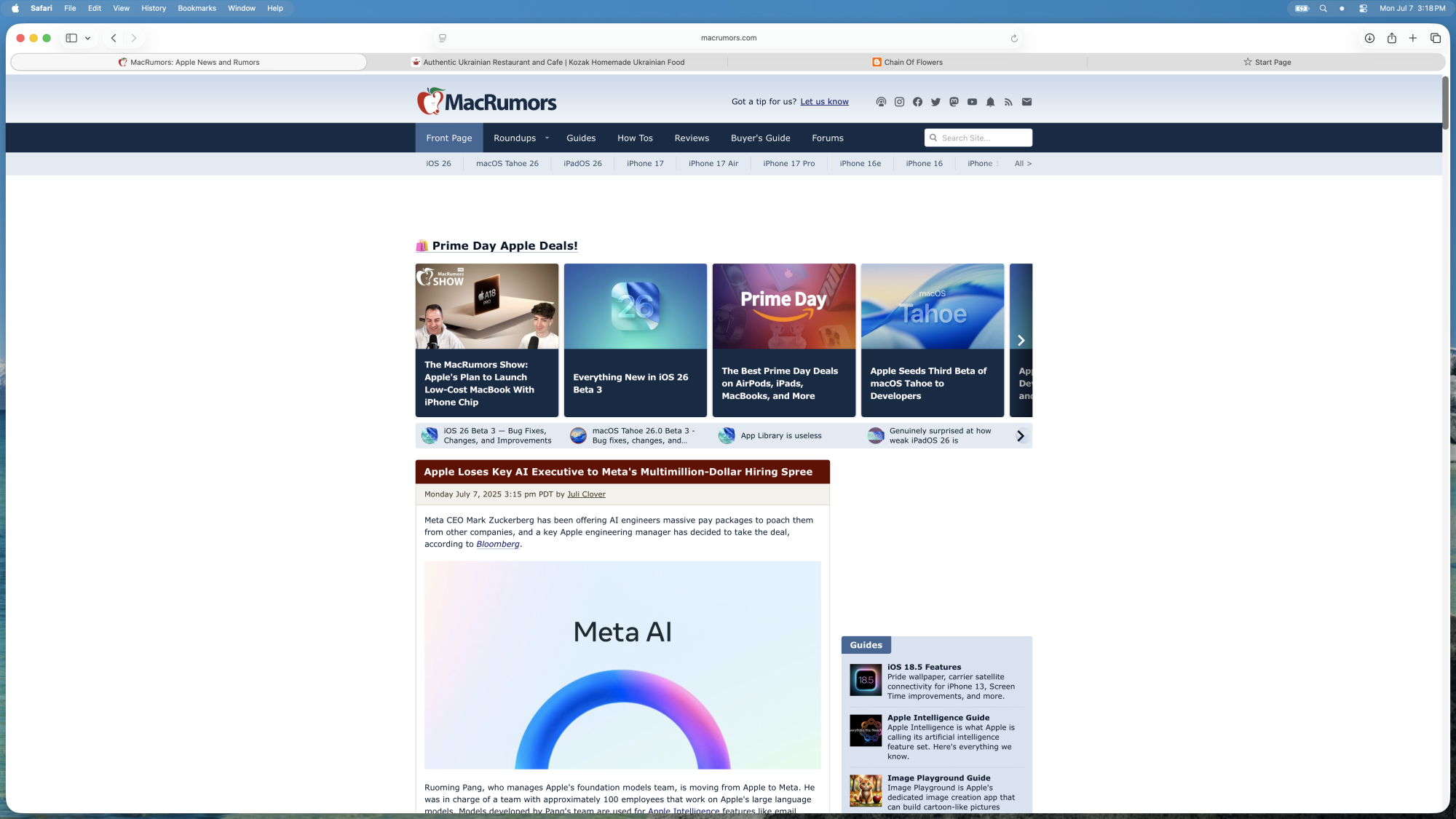The width and height of the screenshot is (1456, 819).
Task: Click the magnifier icon in Search Site field
Action: coord(933,138)
